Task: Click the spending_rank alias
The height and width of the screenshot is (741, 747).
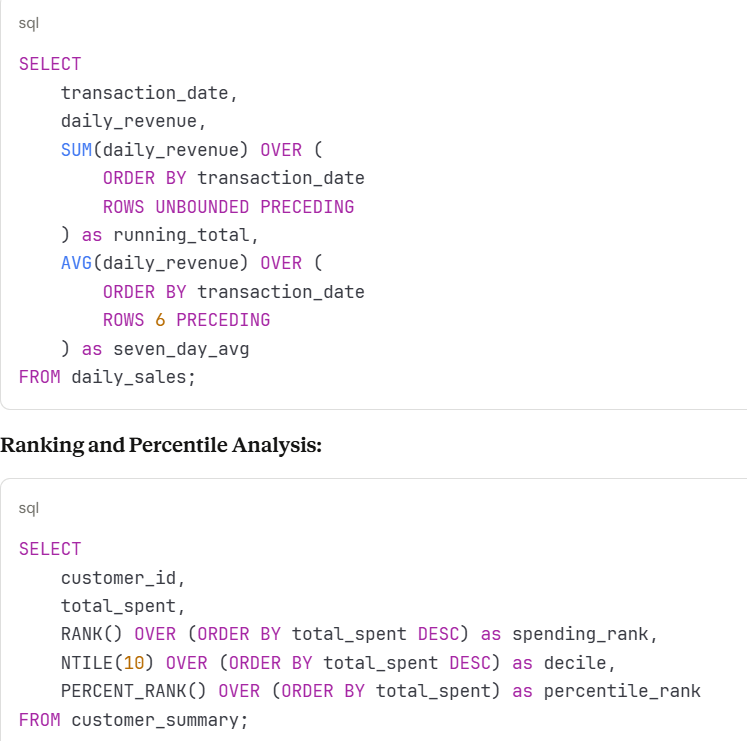Action: 585,634
